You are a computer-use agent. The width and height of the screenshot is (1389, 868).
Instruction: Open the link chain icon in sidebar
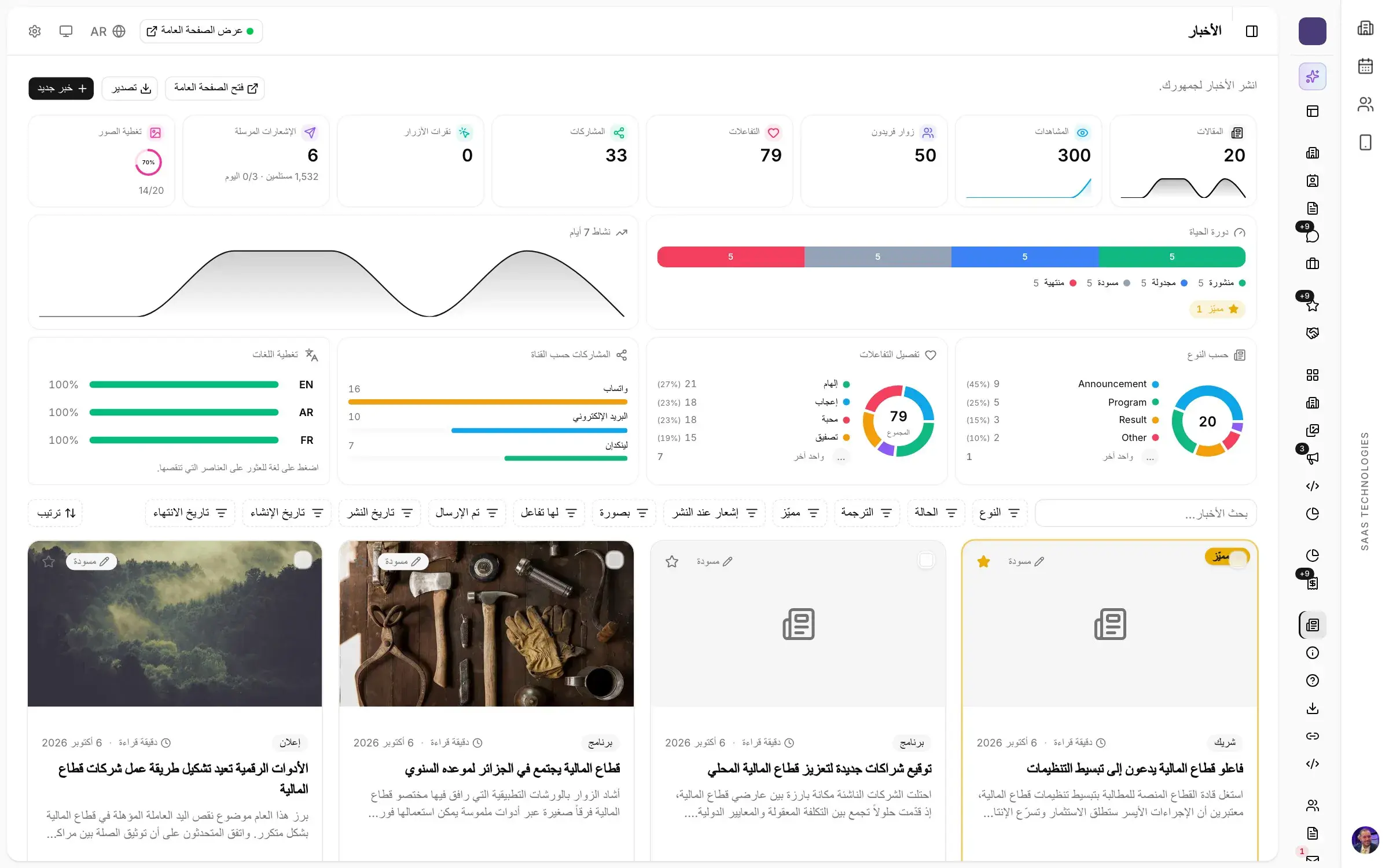coord(1313,736)
